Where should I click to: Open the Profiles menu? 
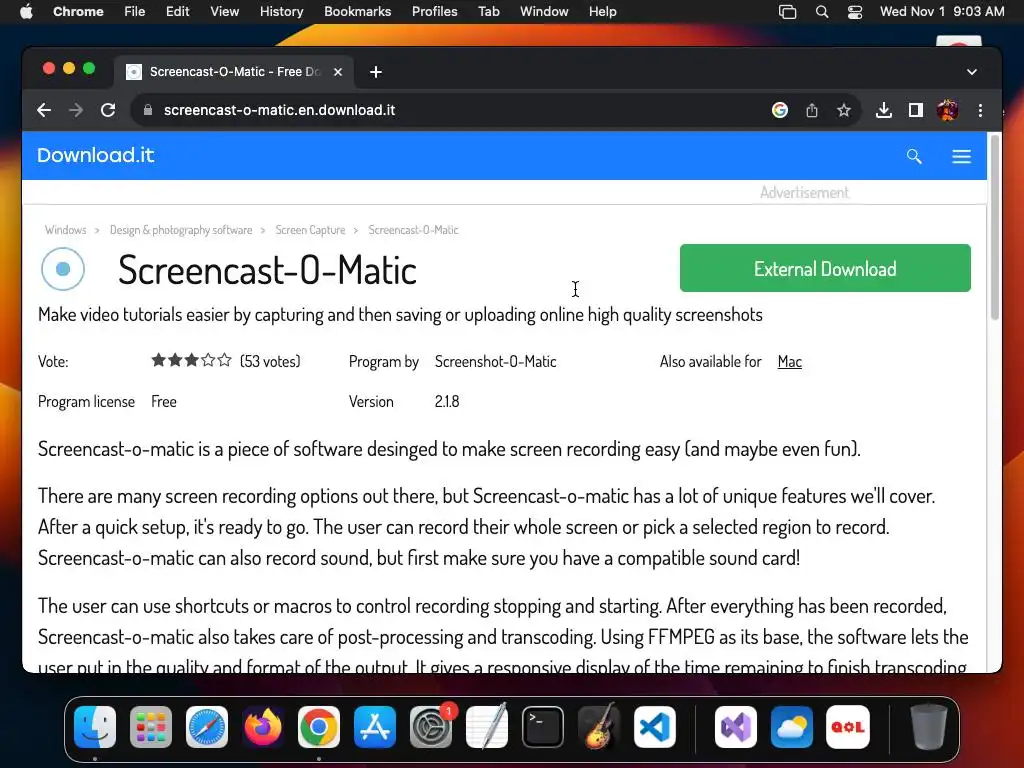[x=434, y=12]
